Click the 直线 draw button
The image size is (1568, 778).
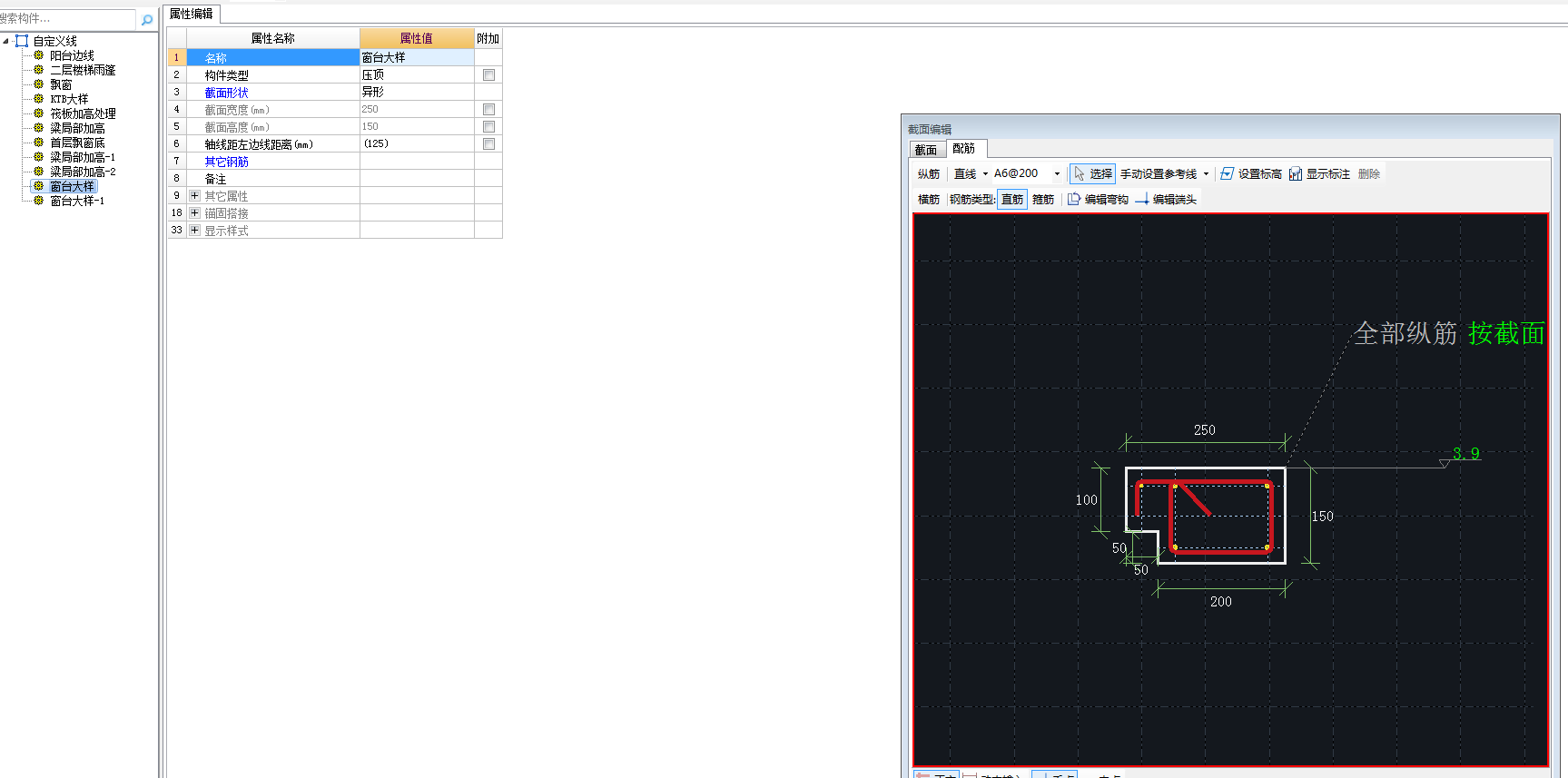coord(965,174)
